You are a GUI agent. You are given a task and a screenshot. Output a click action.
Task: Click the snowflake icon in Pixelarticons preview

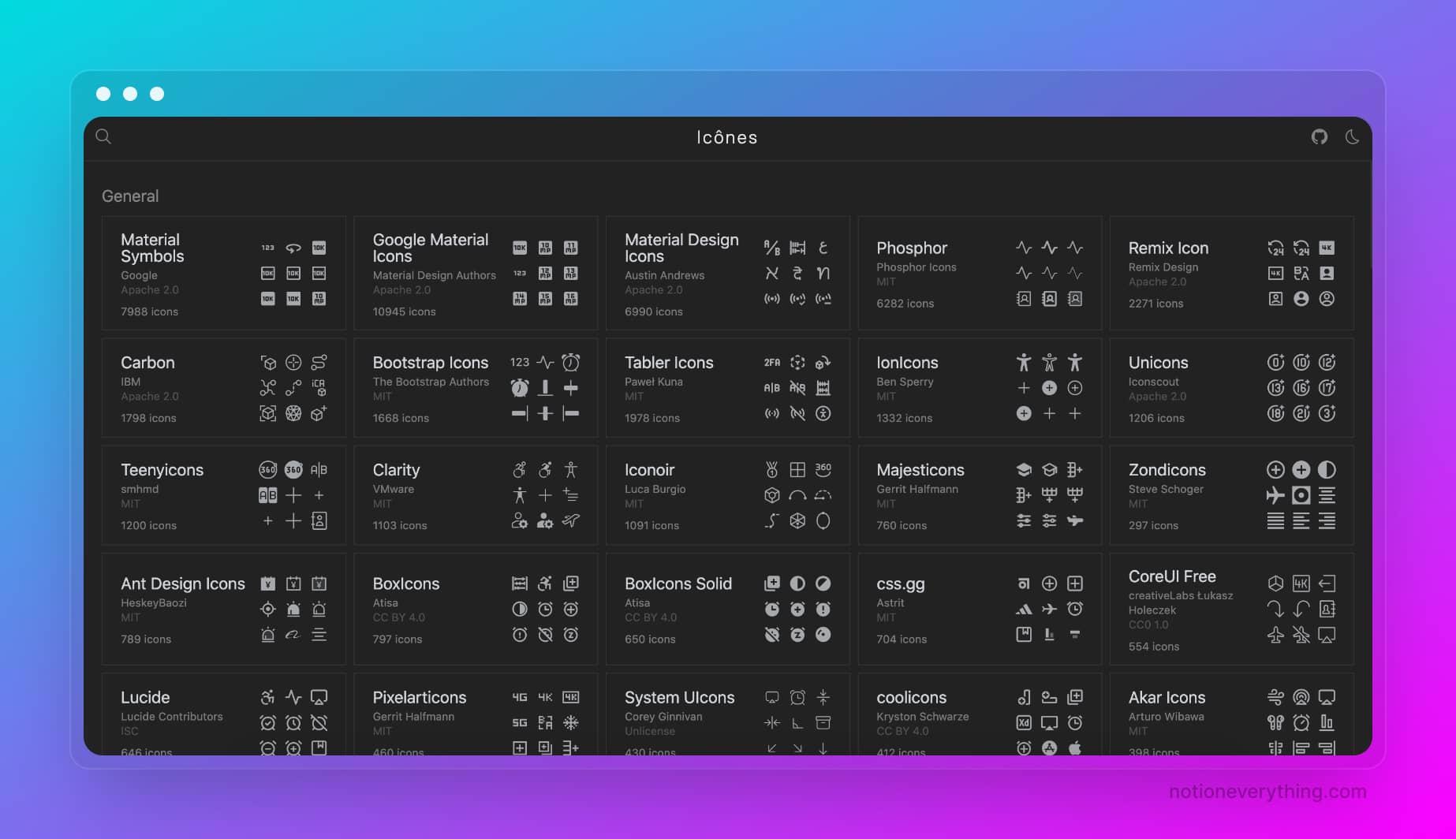point(572,722)
